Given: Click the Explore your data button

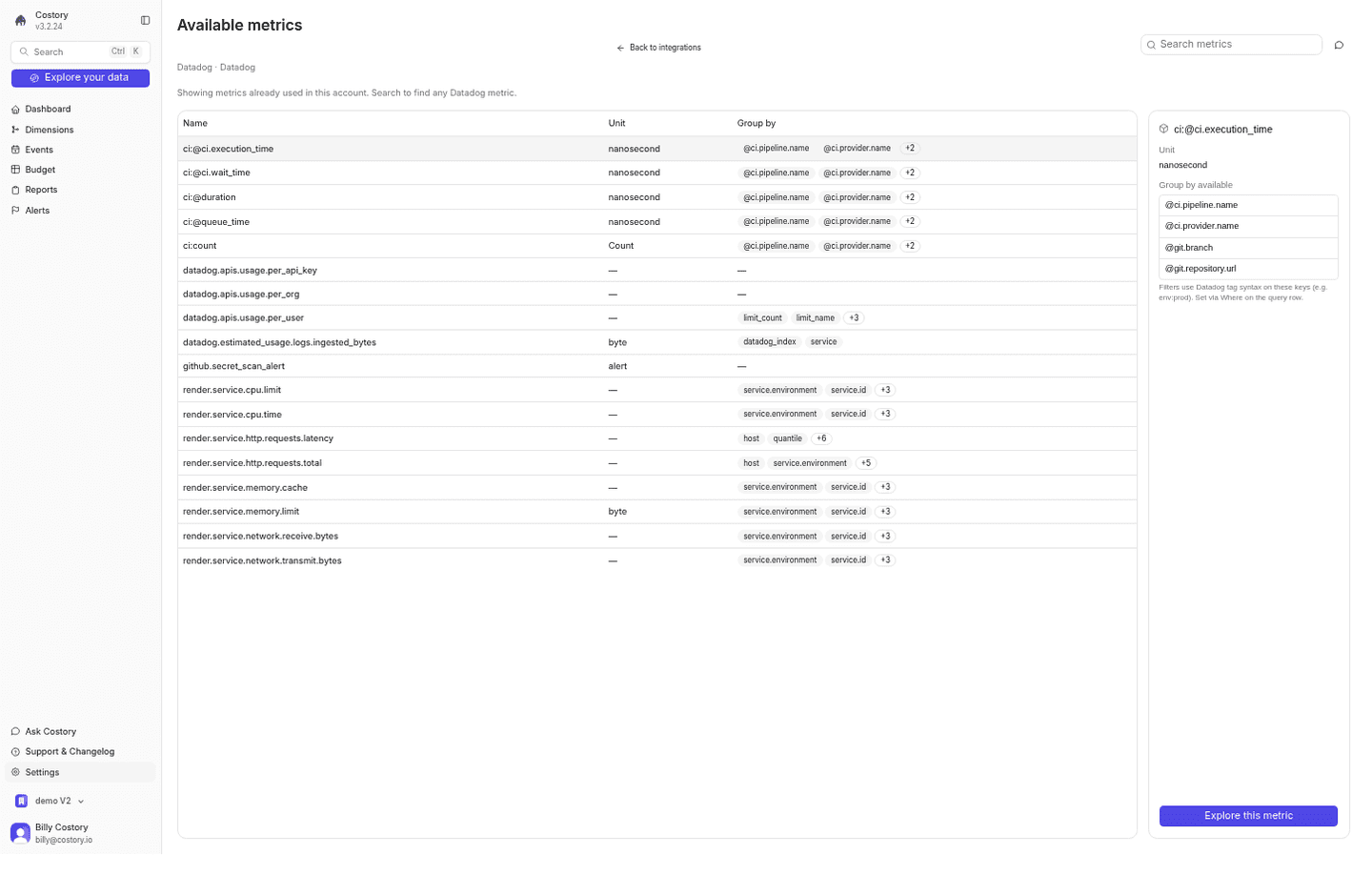Looking at the screenshot, I should (80, 78).
